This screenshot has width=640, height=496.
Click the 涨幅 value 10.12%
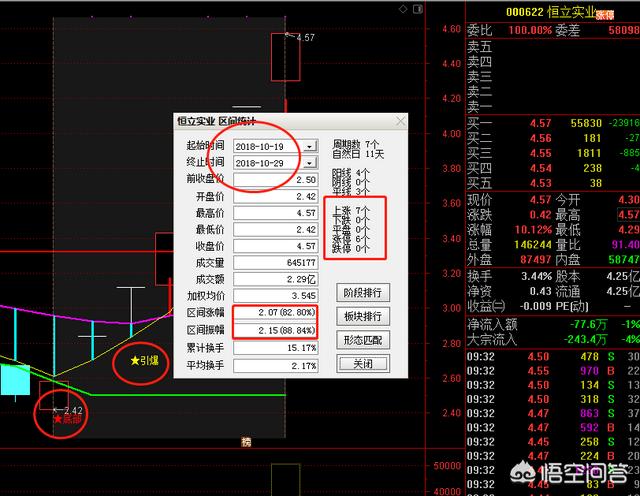point(533,229)
